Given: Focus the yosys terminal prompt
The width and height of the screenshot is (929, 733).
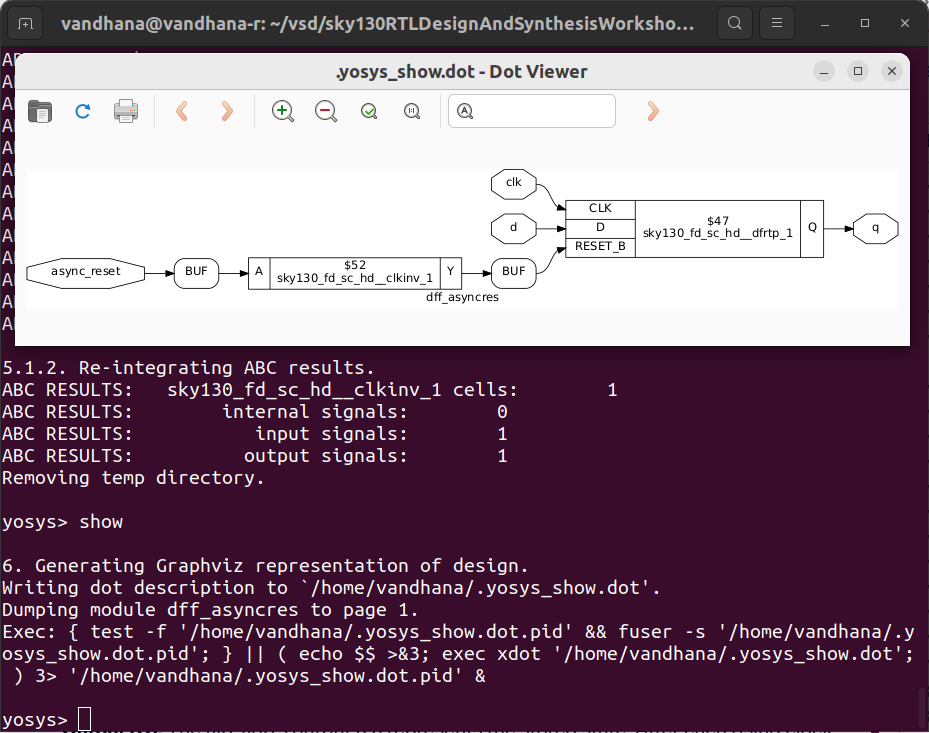Looking at the screenshot, I should 85,718.
